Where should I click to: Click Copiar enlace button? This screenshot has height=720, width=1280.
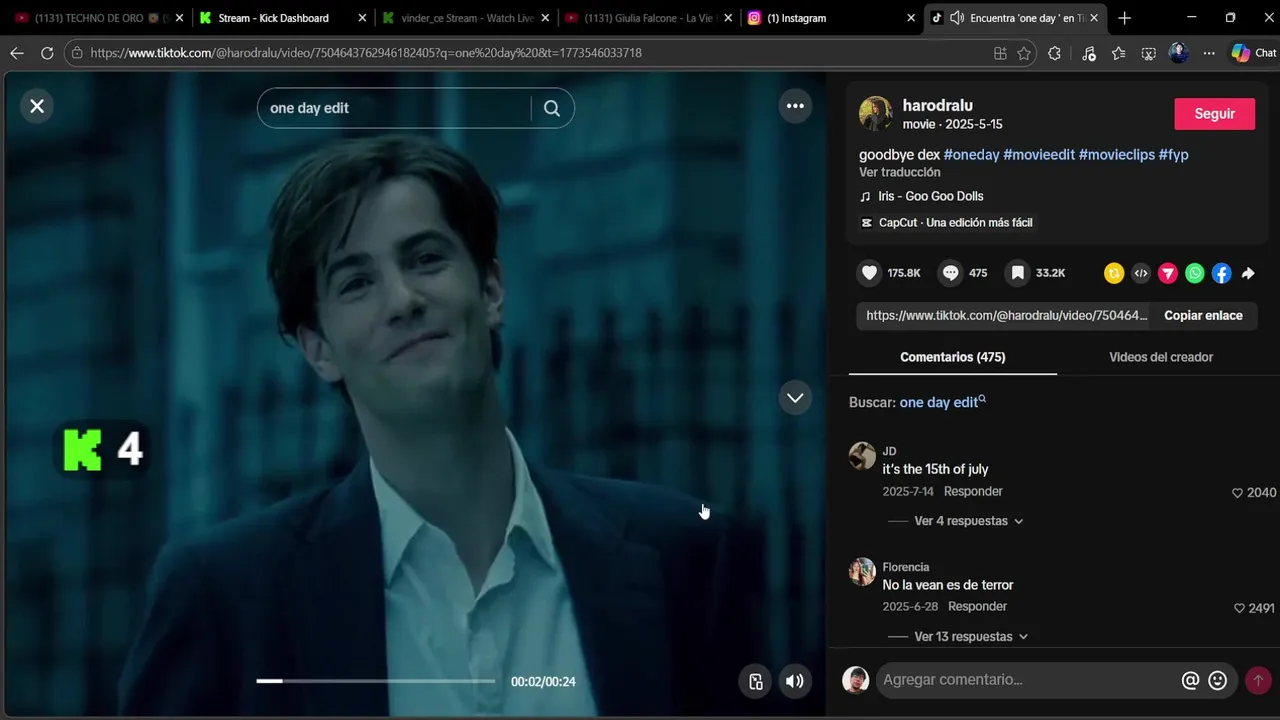click(1203, 315)
